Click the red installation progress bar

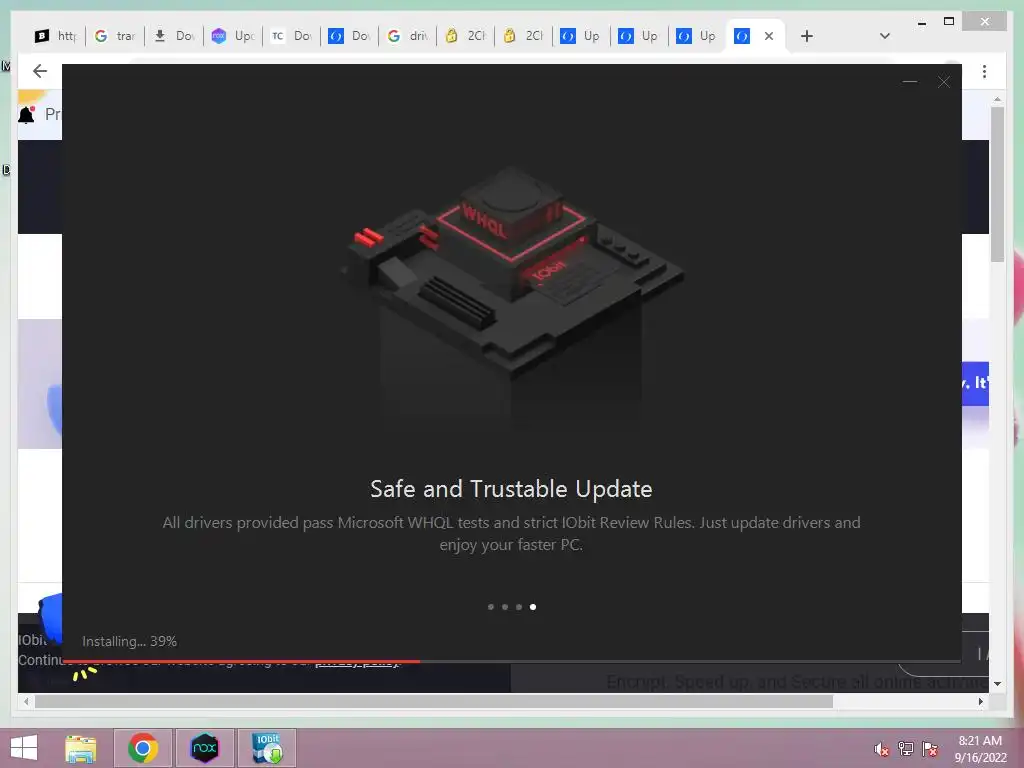click(242, 661)
